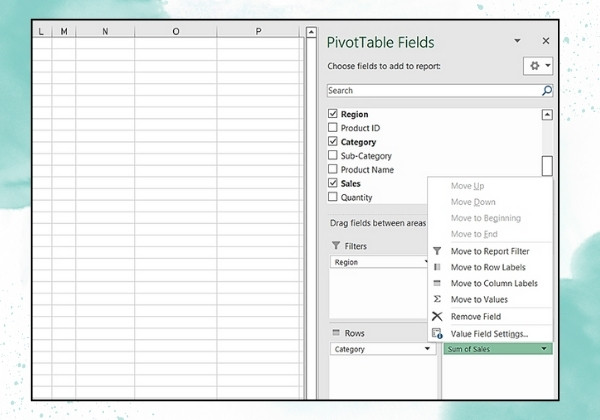The height and width of the screenshot is (420, 600).
Task: Choose Move to Row Labels
Action: 488,267
